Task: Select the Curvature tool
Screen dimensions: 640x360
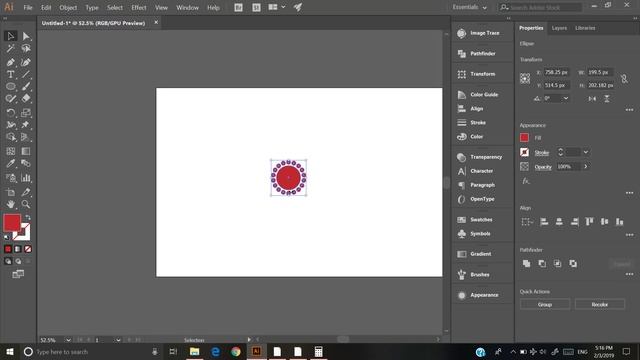Action: click(x=26, y=62)
